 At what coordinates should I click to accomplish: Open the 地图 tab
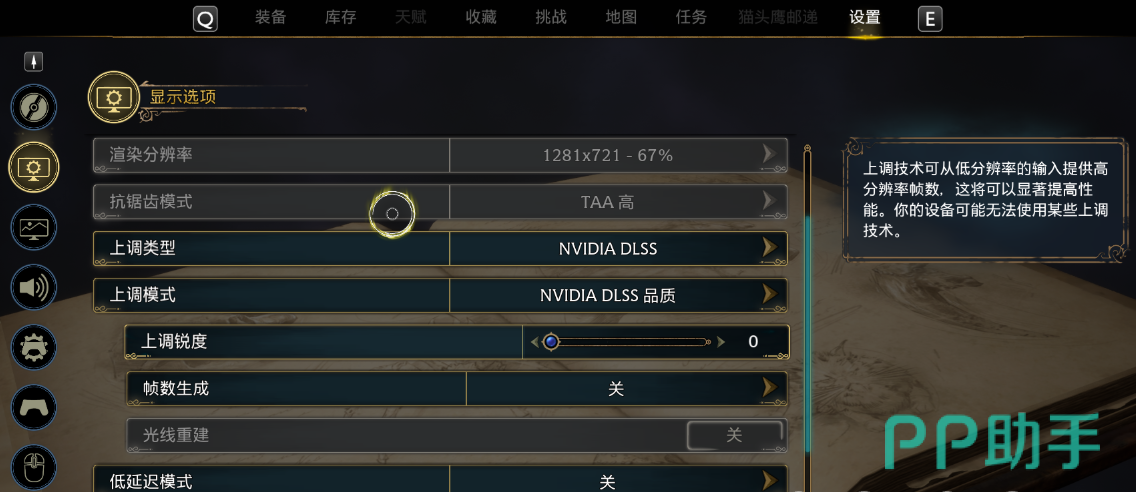pos(621,17)
